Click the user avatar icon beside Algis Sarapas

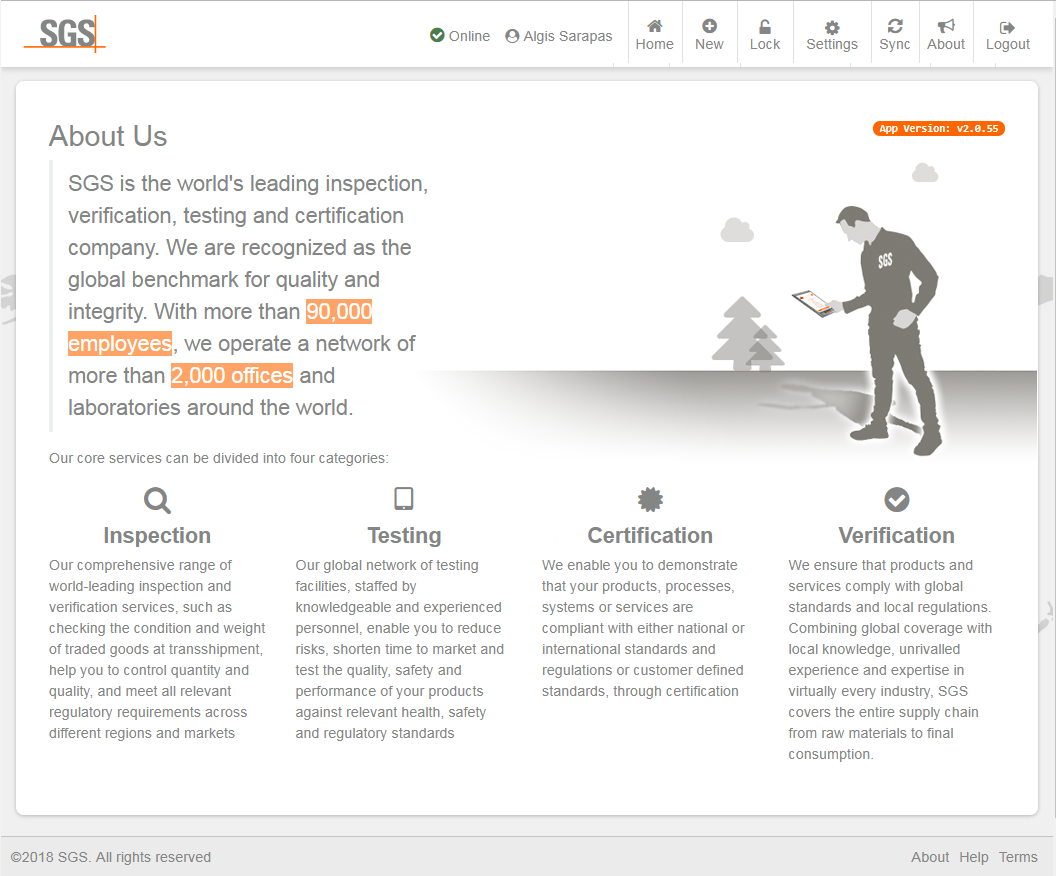[x=513, y=36]
